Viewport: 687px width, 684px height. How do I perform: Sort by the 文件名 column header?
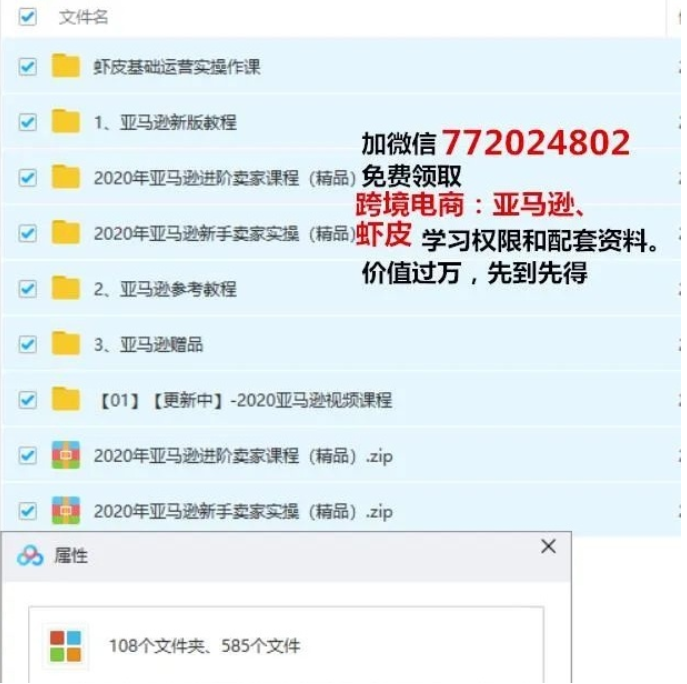83,17
